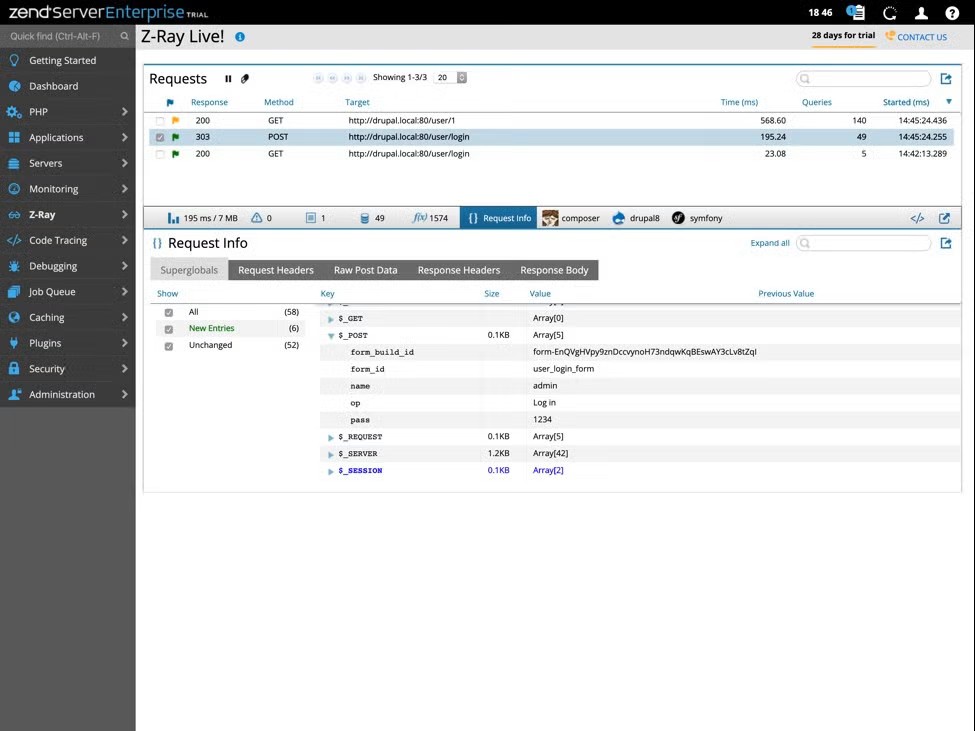The height and width of the screenshot is (731, 975).
Task: Sort requests by Queries column
Action: pos(816,103)
